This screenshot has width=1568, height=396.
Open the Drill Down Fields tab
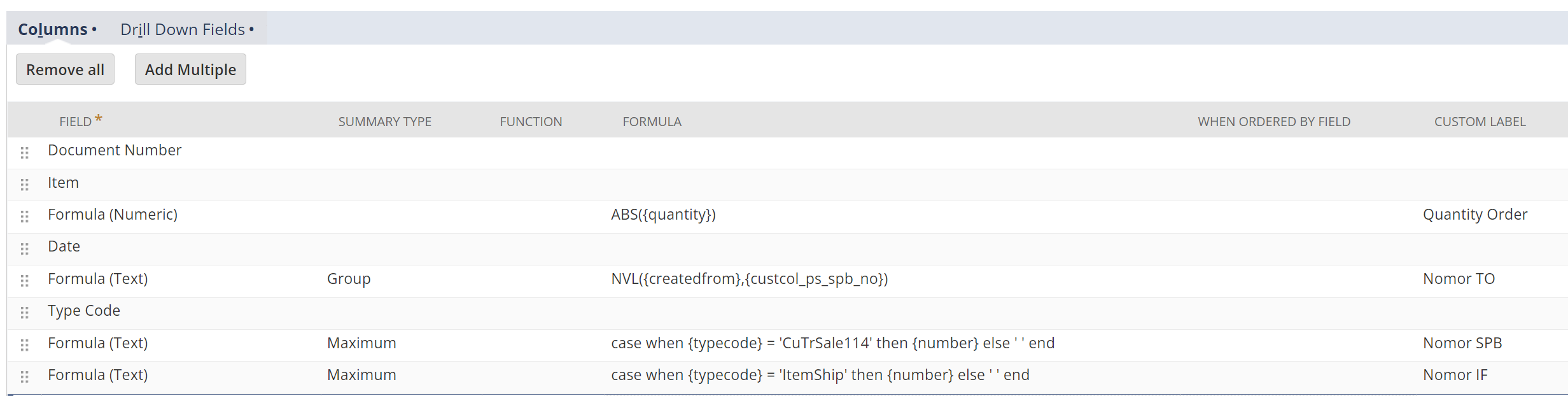[183, 29]
